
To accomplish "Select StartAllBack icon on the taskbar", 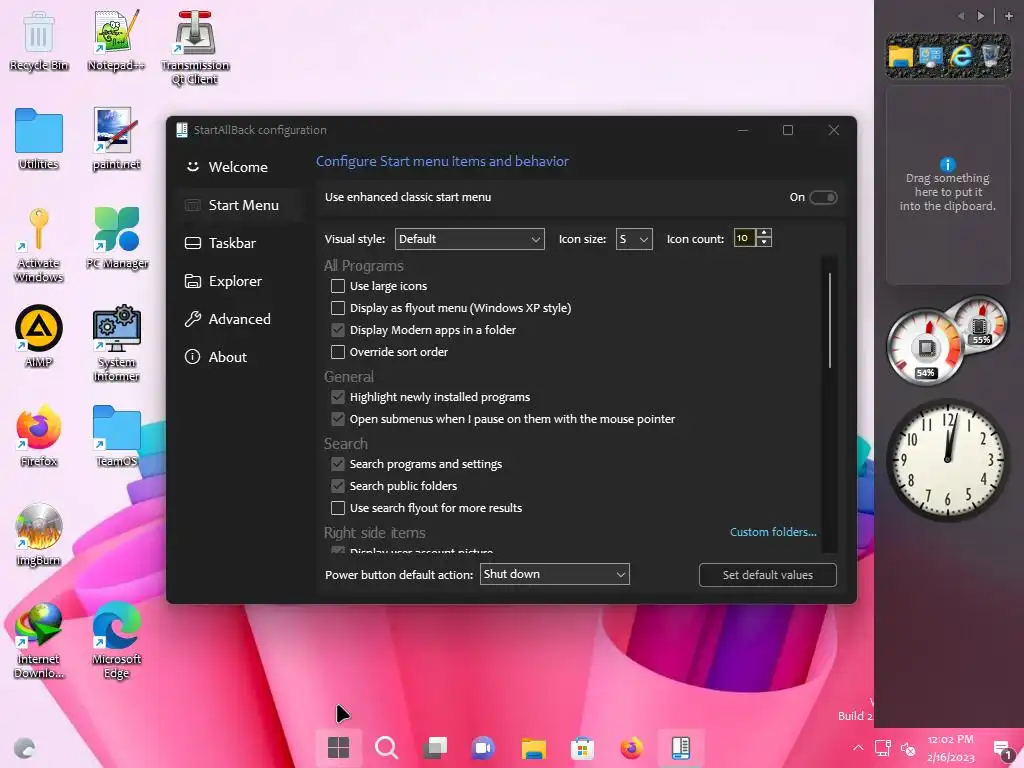I will pyautogui.click(x=680, y=748).
